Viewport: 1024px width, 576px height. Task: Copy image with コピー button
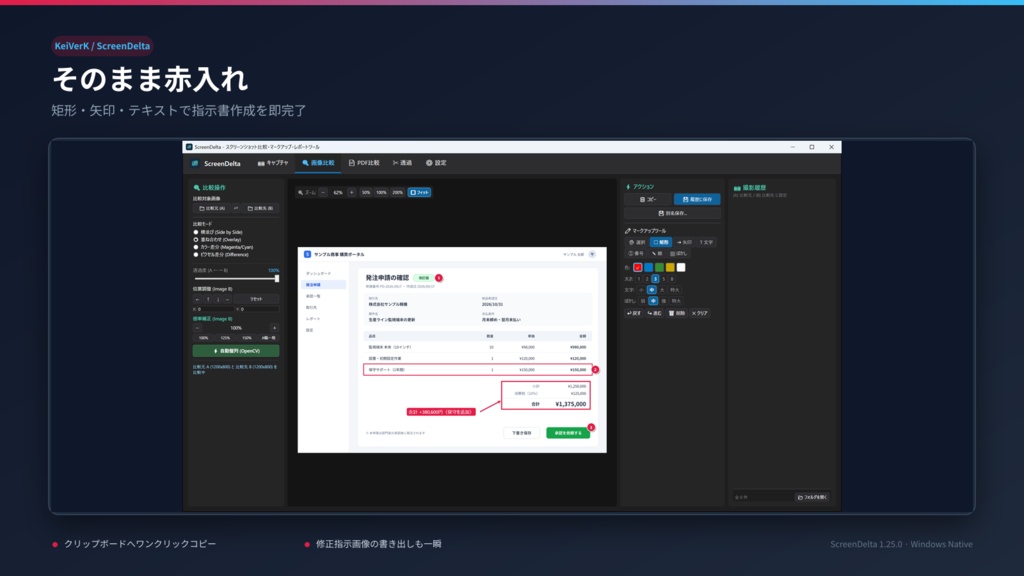tap(648, 199)
